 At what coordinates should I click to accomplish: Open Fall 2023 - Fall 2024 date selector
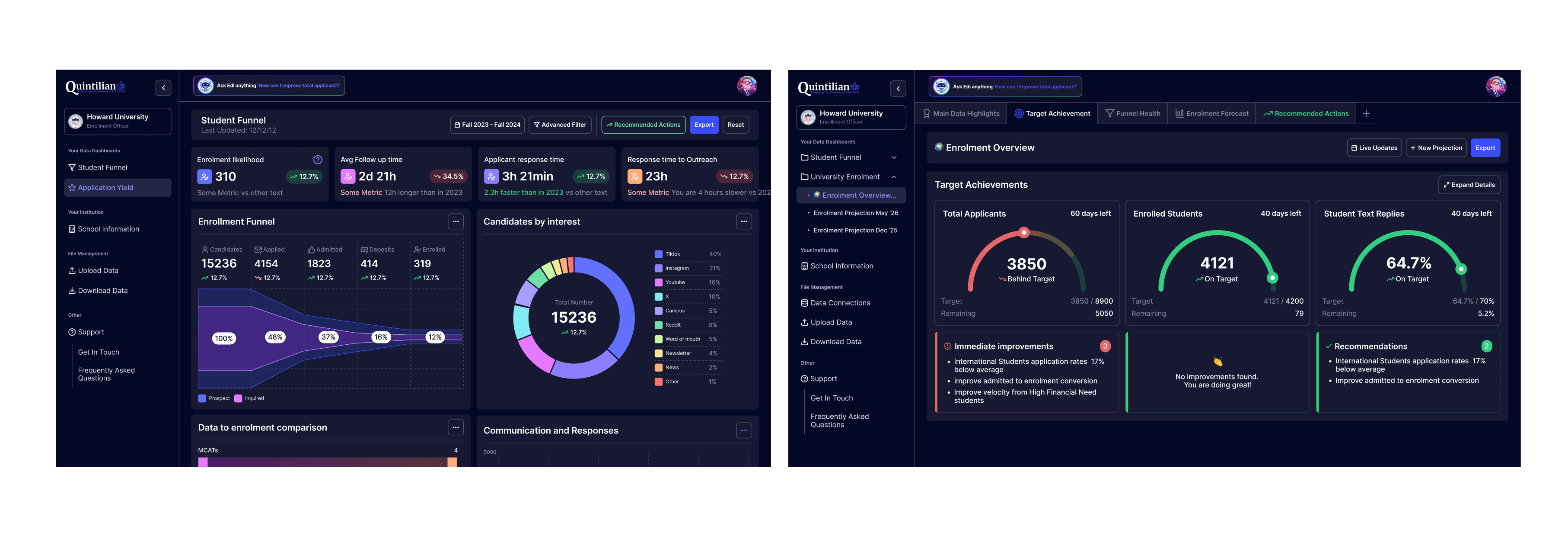(x=487, y=125)
